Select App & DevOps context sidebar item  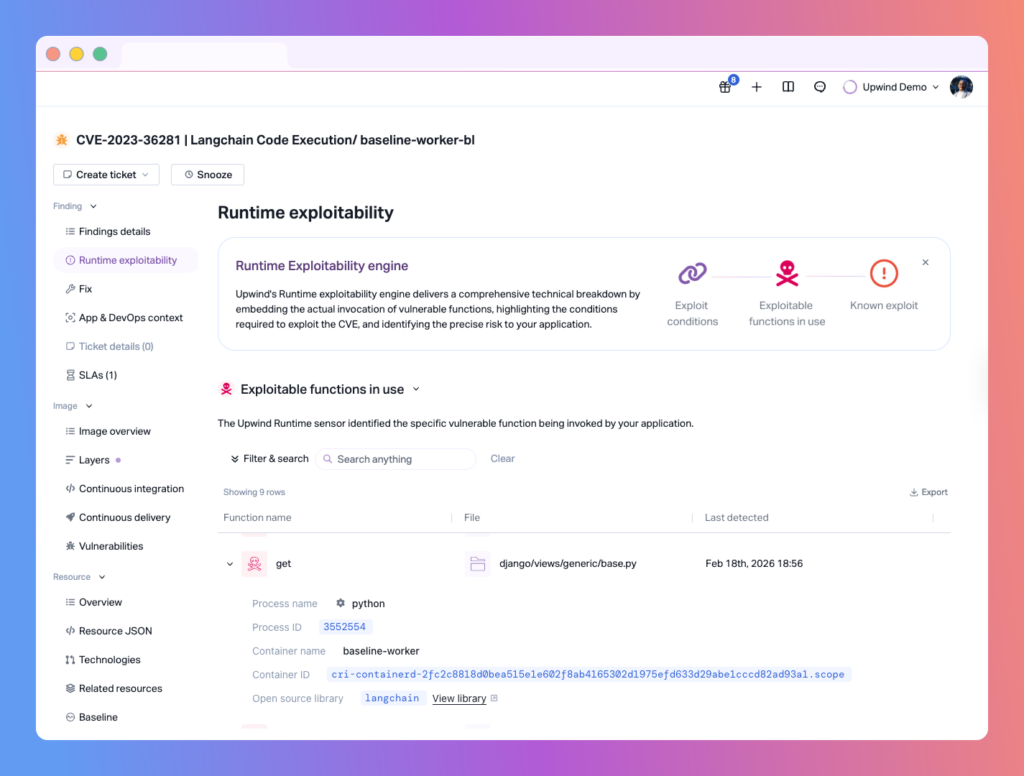tap(130, 318)
